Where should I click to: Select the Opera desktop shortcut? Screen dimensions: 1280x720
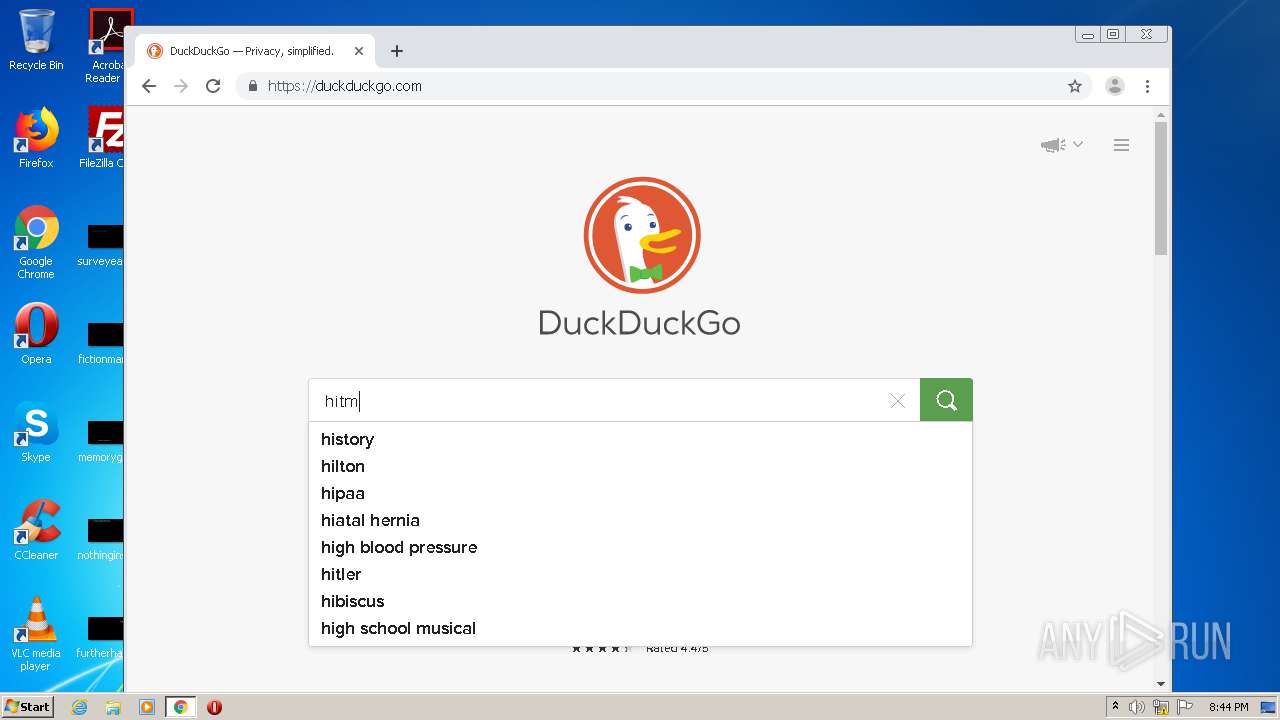[x=36, y=334]
